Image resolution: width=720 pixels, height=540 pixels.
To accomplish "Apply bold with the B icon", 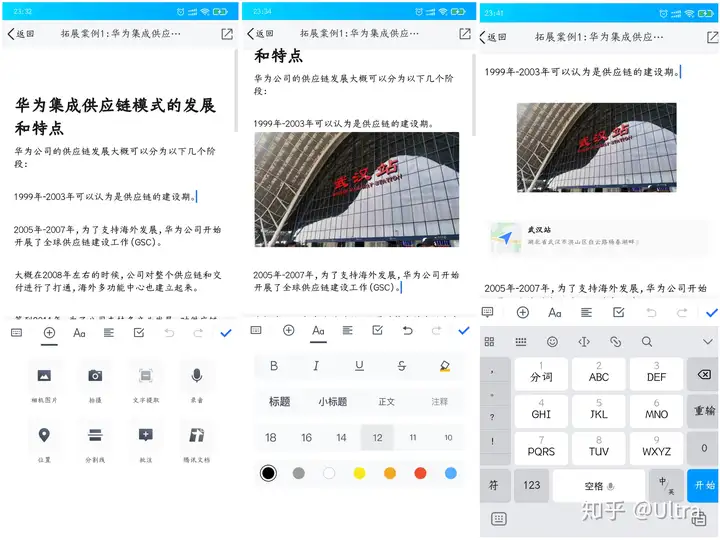I will point(274,366).
